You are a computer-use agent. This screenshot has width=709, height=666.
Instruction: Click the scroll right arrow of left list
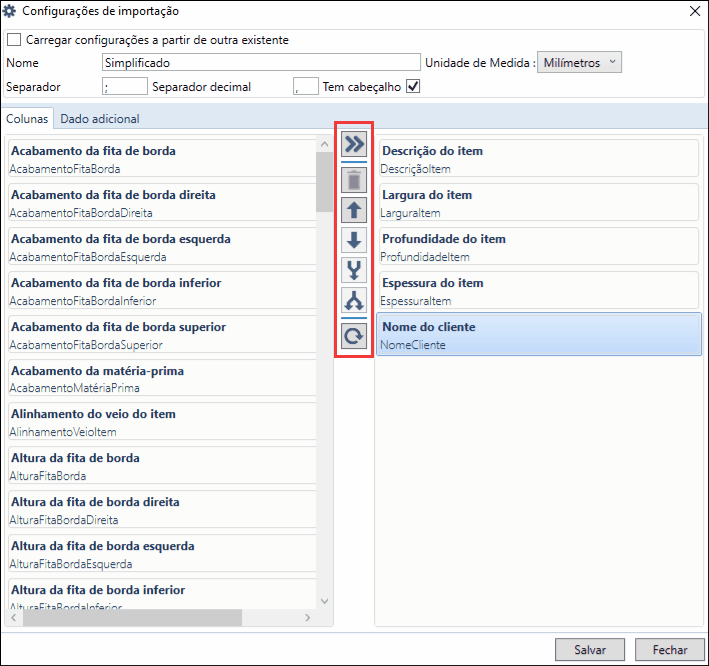[307, 618]
